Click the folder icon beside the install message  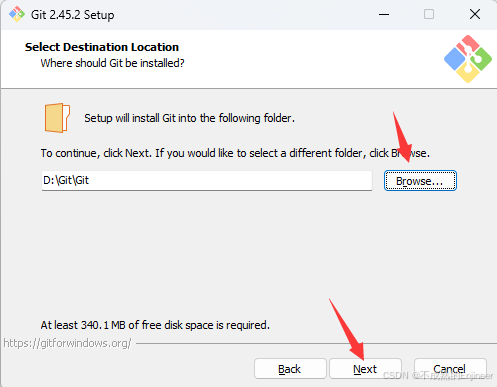[57, 118]
